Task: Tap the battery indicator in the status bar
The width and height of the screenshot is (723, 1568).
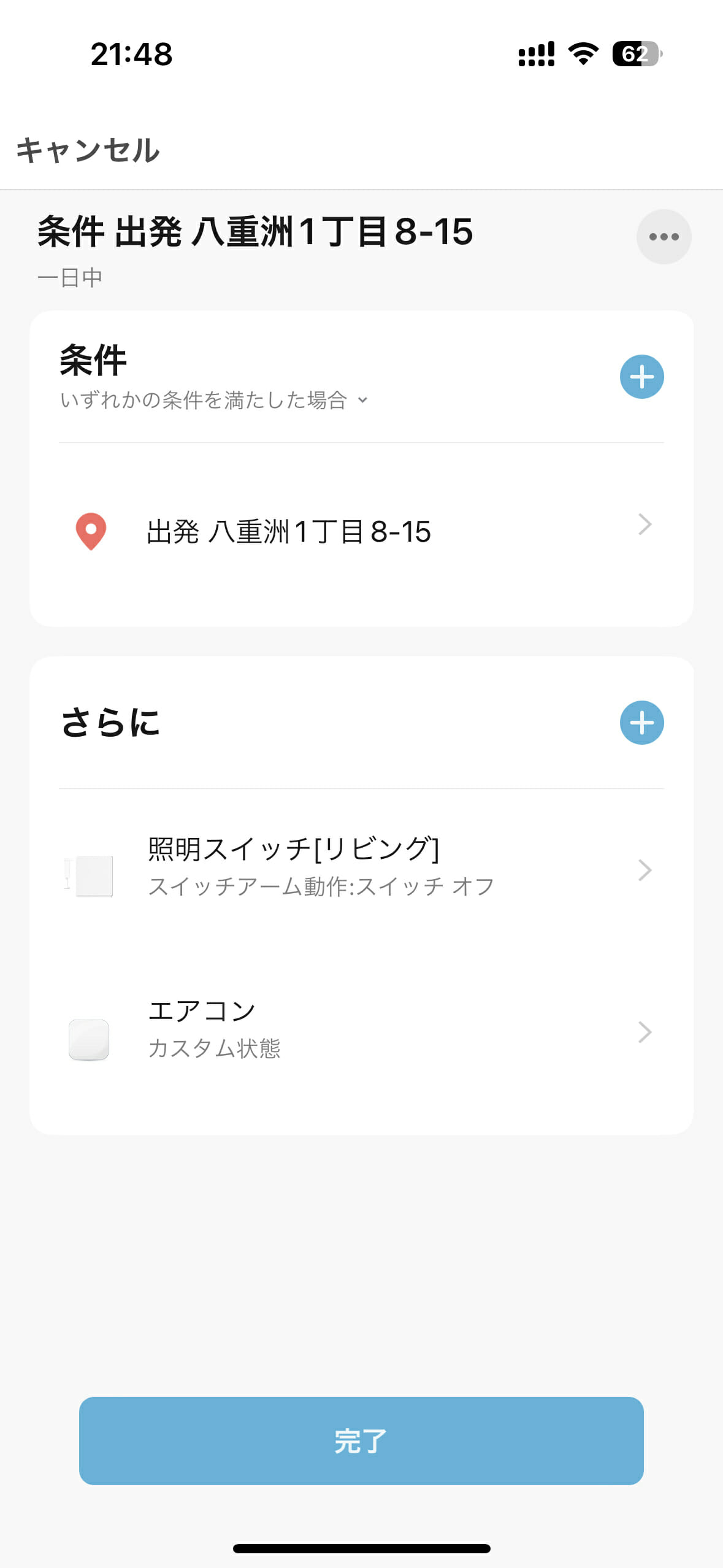Action: (x=637, y=54)
